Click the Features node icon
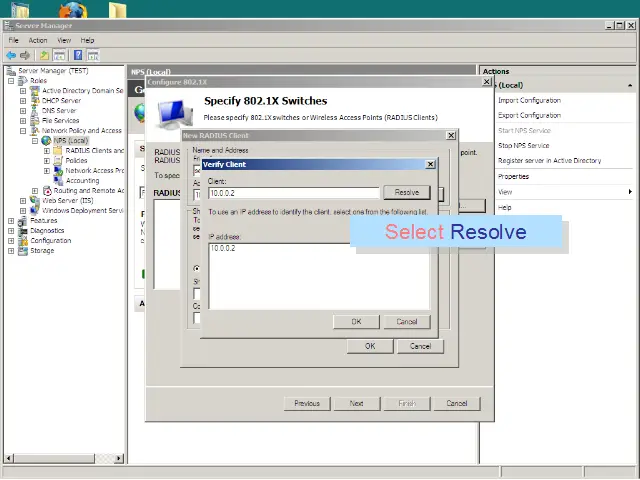 (x=22, y=221)
